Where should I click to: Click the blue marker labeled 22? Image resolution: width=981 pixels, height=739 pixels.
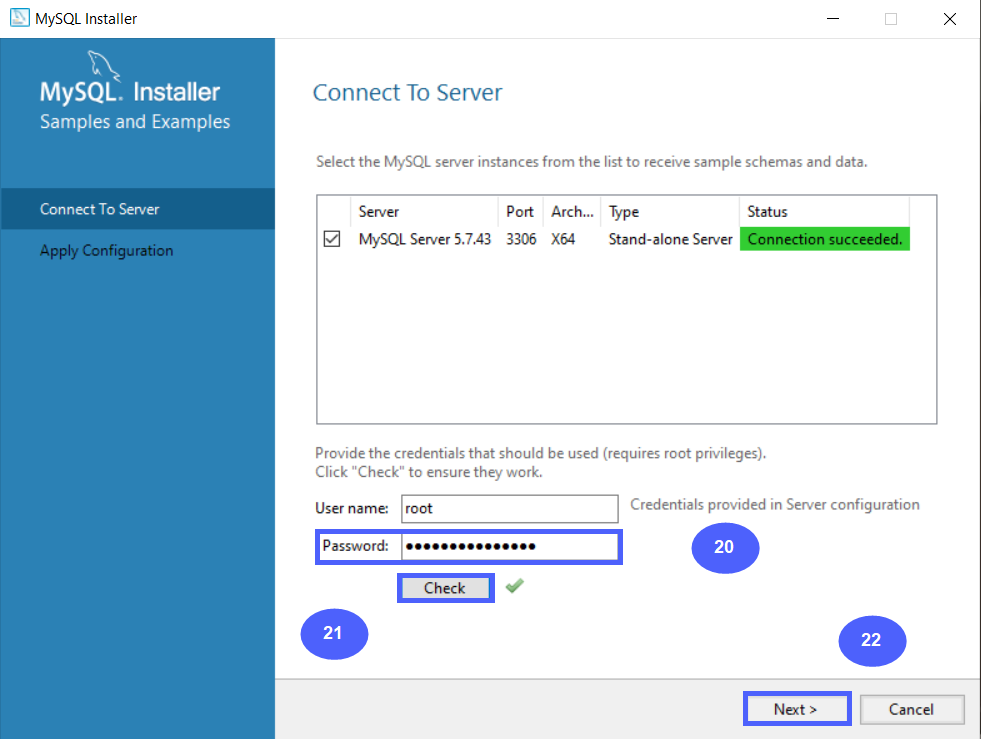[x=871, y=641]
